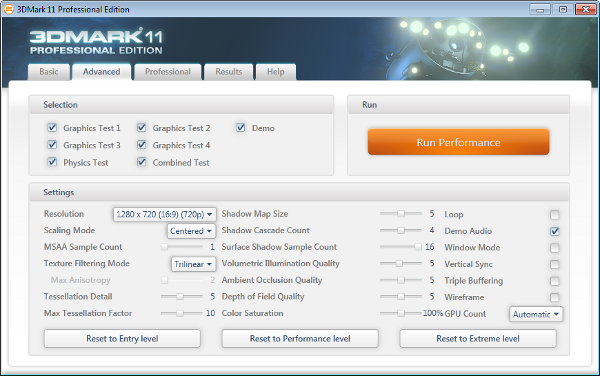Open the Scaling Mode Centered dropdown
The height and width of the screenshot is (376, 600).
coord(191,231)
